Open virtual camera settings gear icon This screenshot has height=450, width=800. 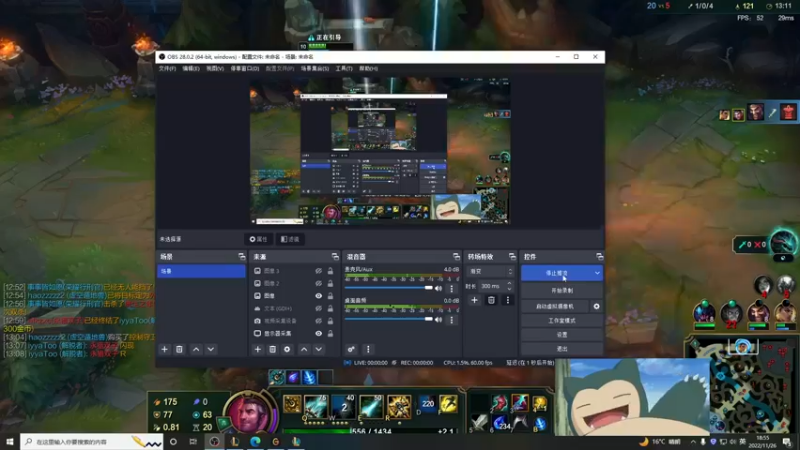596,306
